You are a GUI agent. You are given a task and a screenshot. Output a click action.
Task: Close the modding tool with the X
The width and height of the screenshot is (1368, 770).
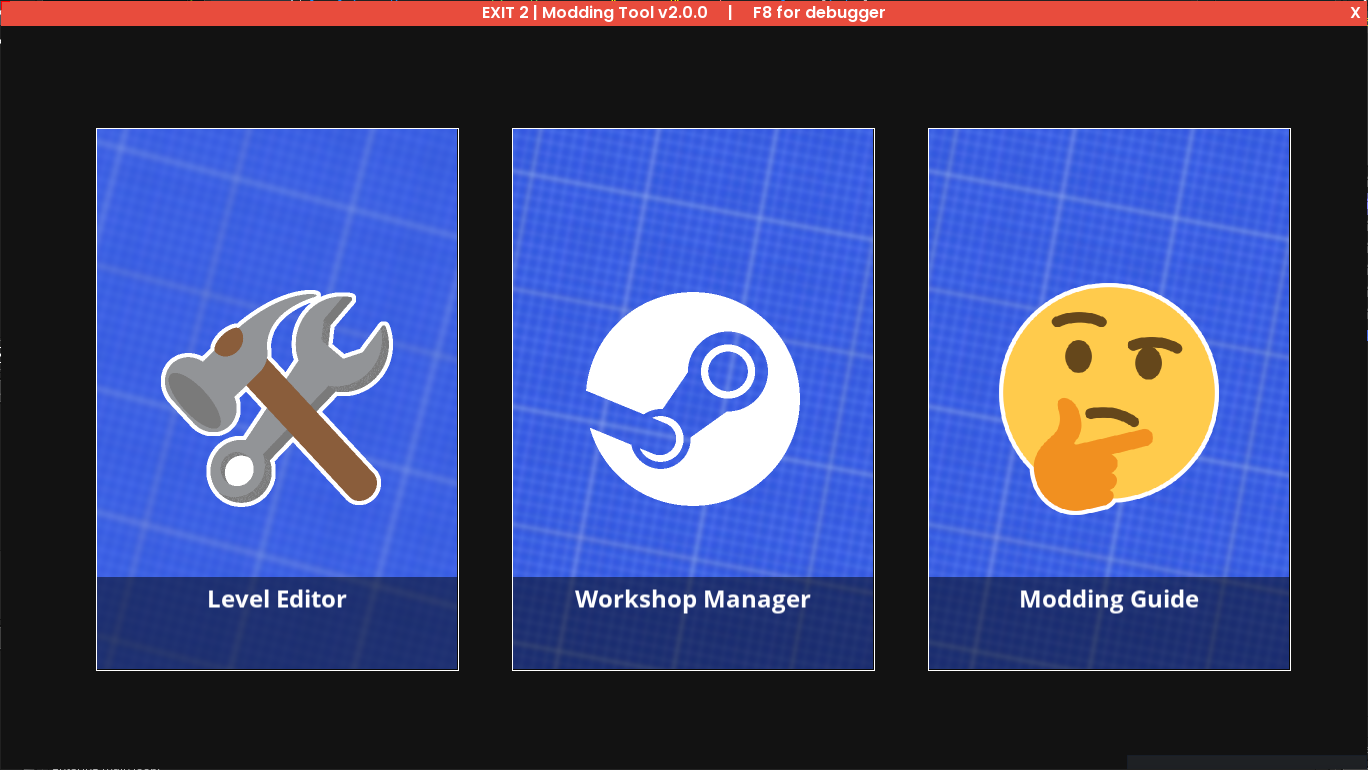pyautogui.click(x=1355, y=13)
